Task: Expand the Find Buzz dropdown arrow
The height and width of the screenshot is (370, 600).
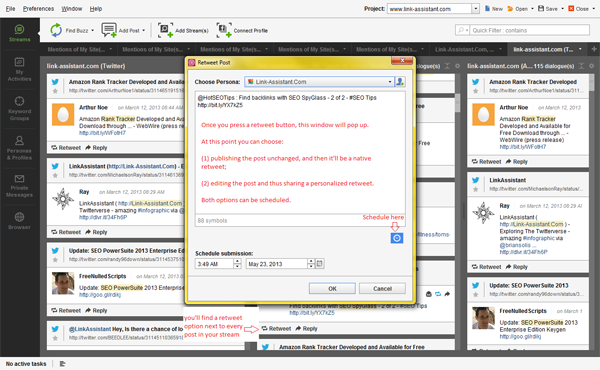Action: 93,30
